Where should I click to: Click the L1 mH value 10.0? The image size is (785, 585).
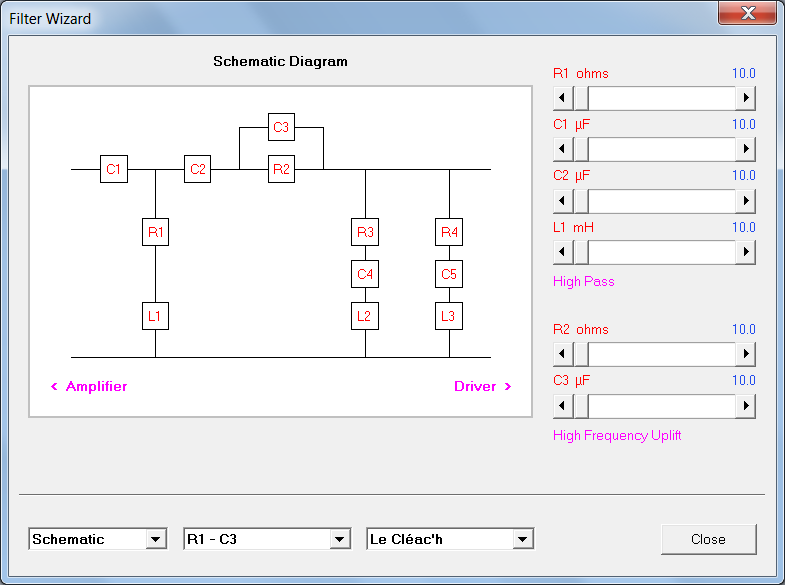(x=743, y=228)
